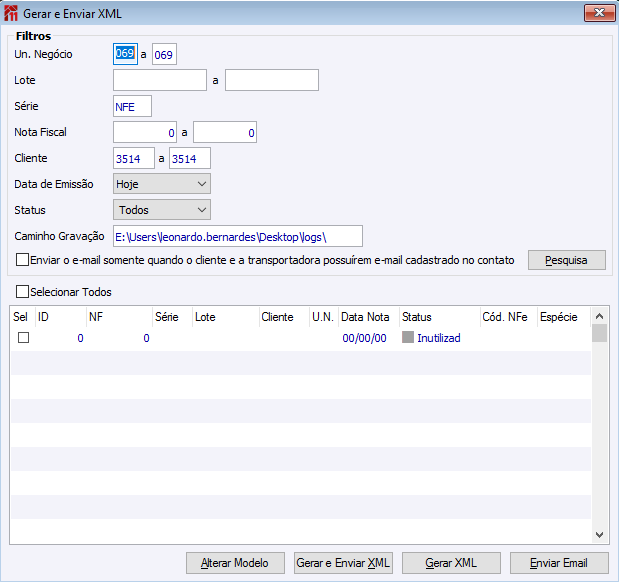The width and height of the screenshot is (619, 582).
Task: Click the NF column header
Action: (x=119, y=317)
